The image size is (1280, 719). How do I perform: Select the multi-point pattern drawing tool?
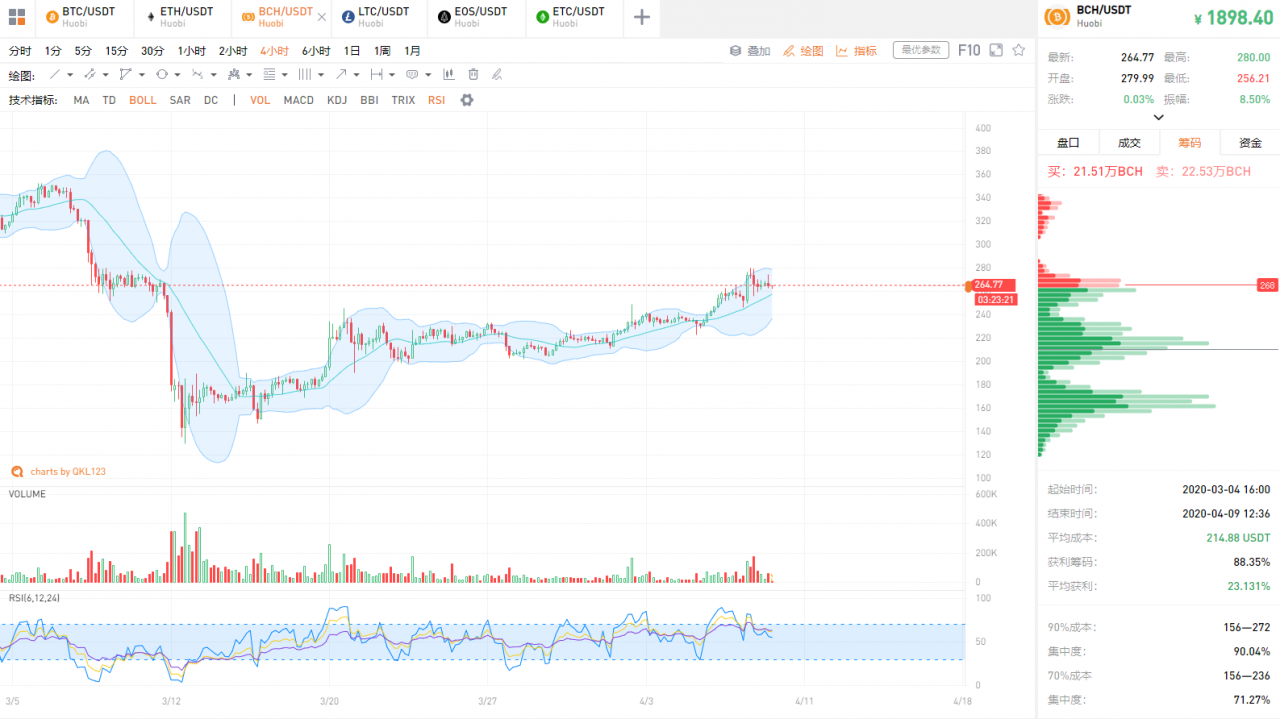[x=234, y=74]
